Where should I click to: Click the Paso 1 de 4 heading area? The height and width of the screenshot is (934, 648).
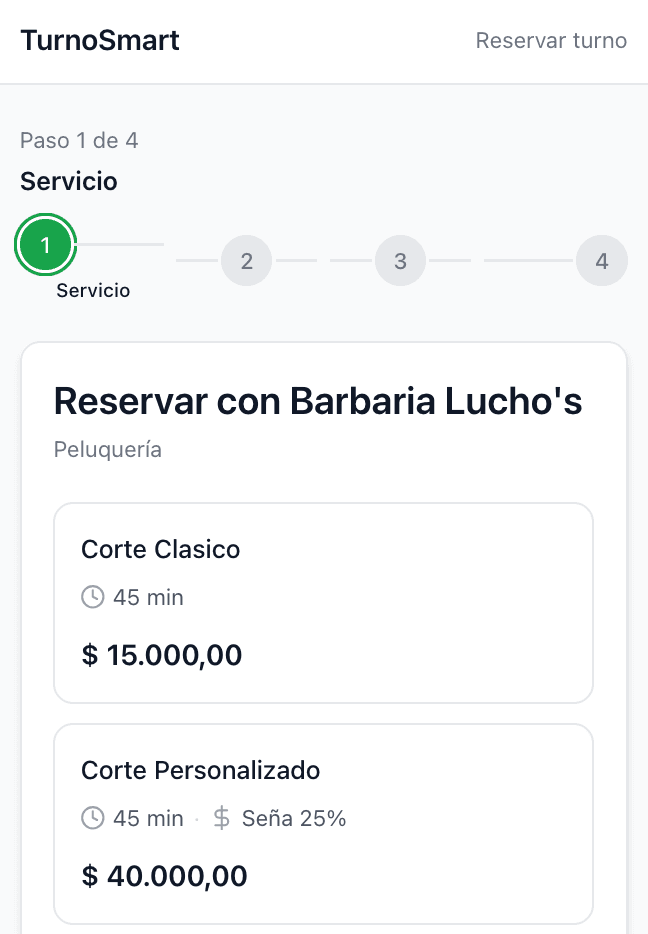pos(79,140)
